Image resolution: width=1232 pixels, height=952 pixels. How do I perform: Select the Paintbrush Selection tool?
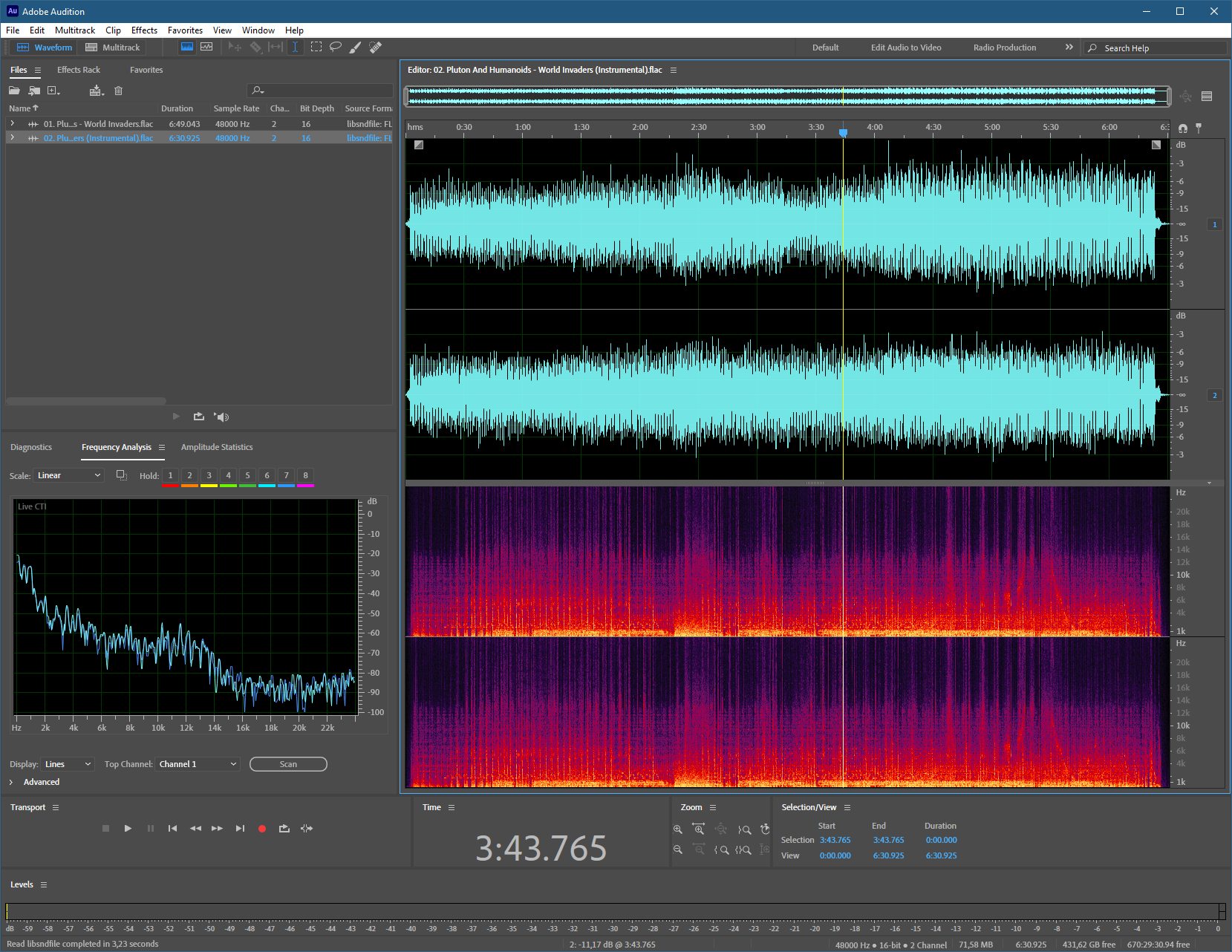(x=356, y=47)
